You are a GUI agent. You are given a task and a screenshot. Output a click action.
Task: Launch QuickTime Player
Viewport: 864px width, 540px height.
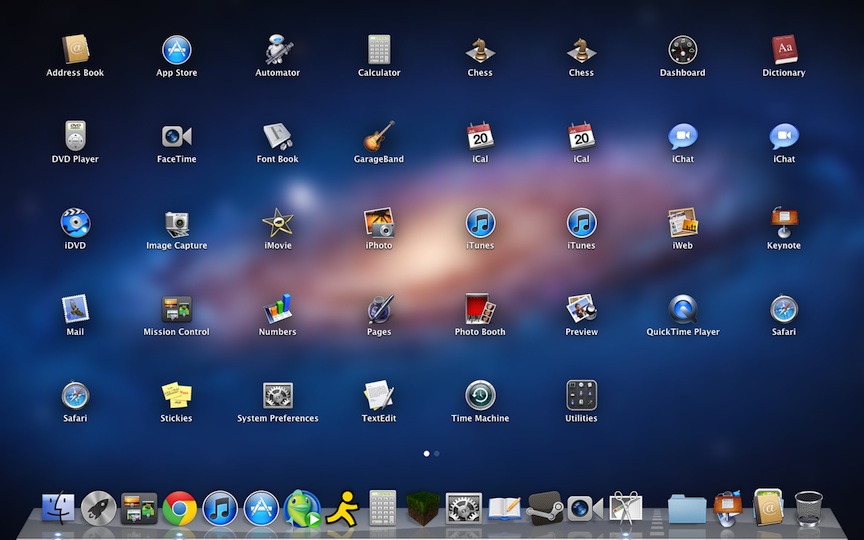pos(682,309)
